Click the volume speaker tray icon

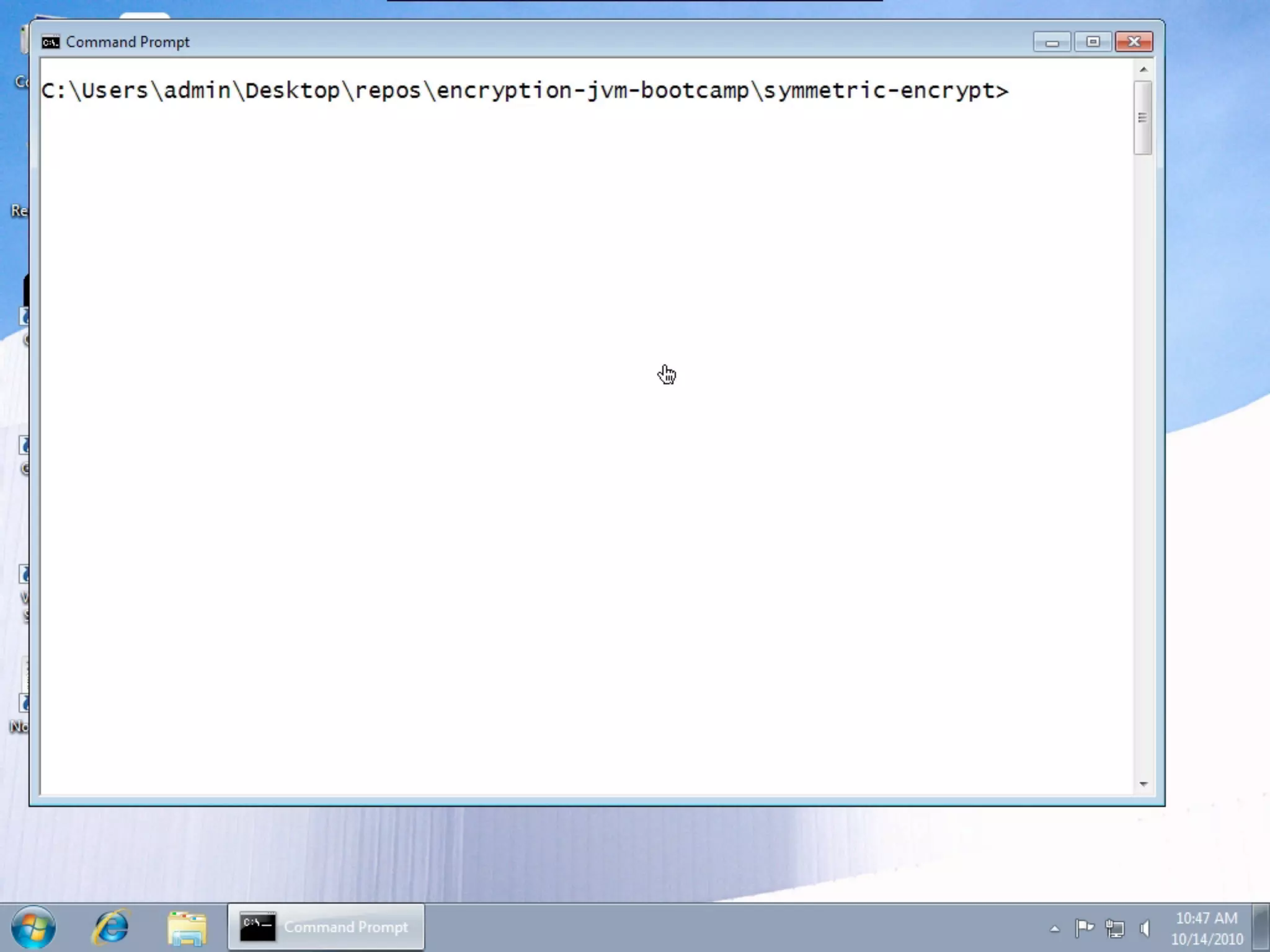click(x=1145, y=928)
